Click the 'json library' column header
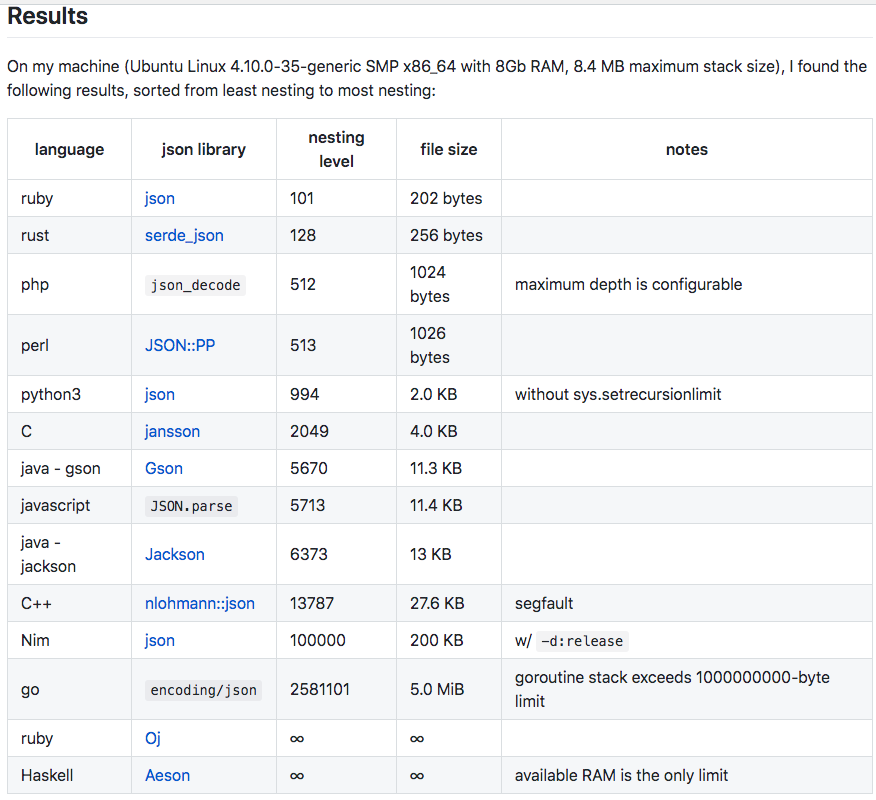Image resolution: width=876 pixels, height=800 pixels. click(204, 150)
